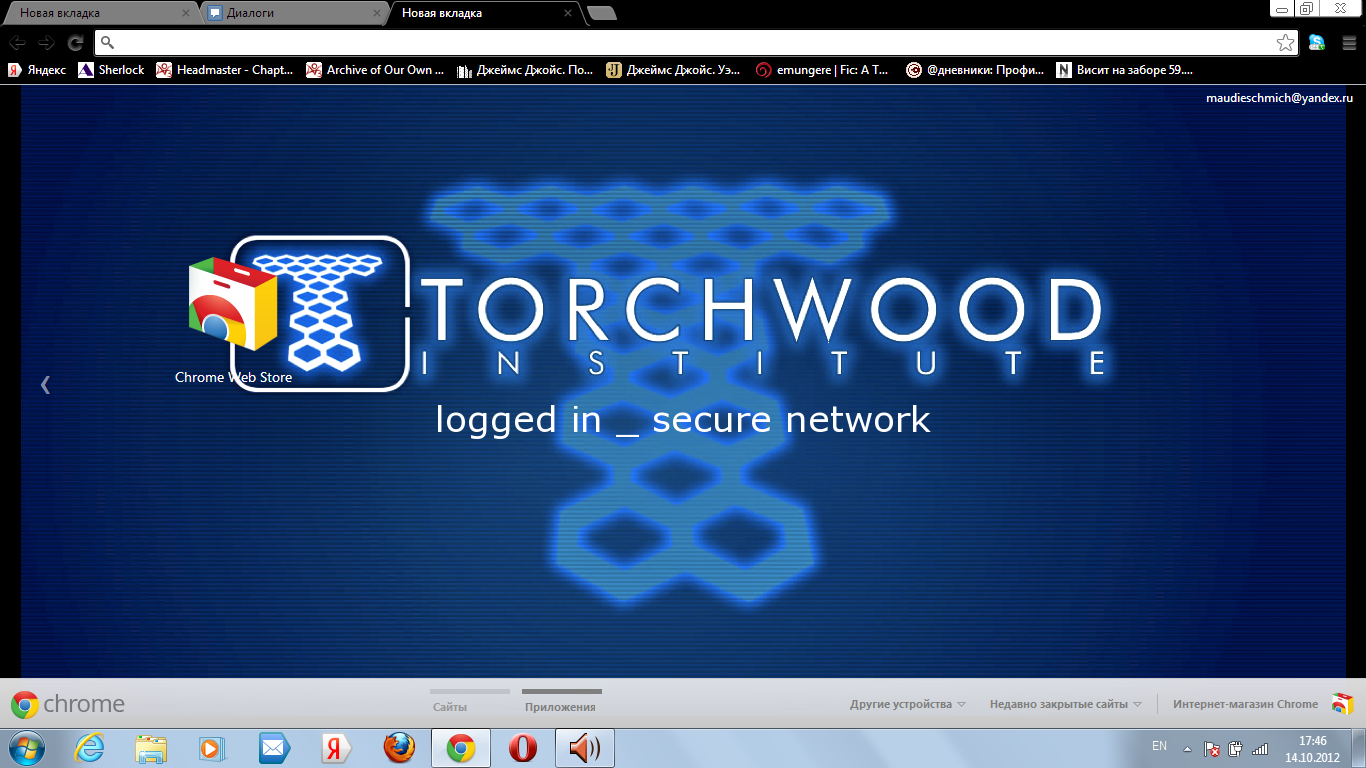Close the active Новая вкладка tab

[x=568, y=14]
